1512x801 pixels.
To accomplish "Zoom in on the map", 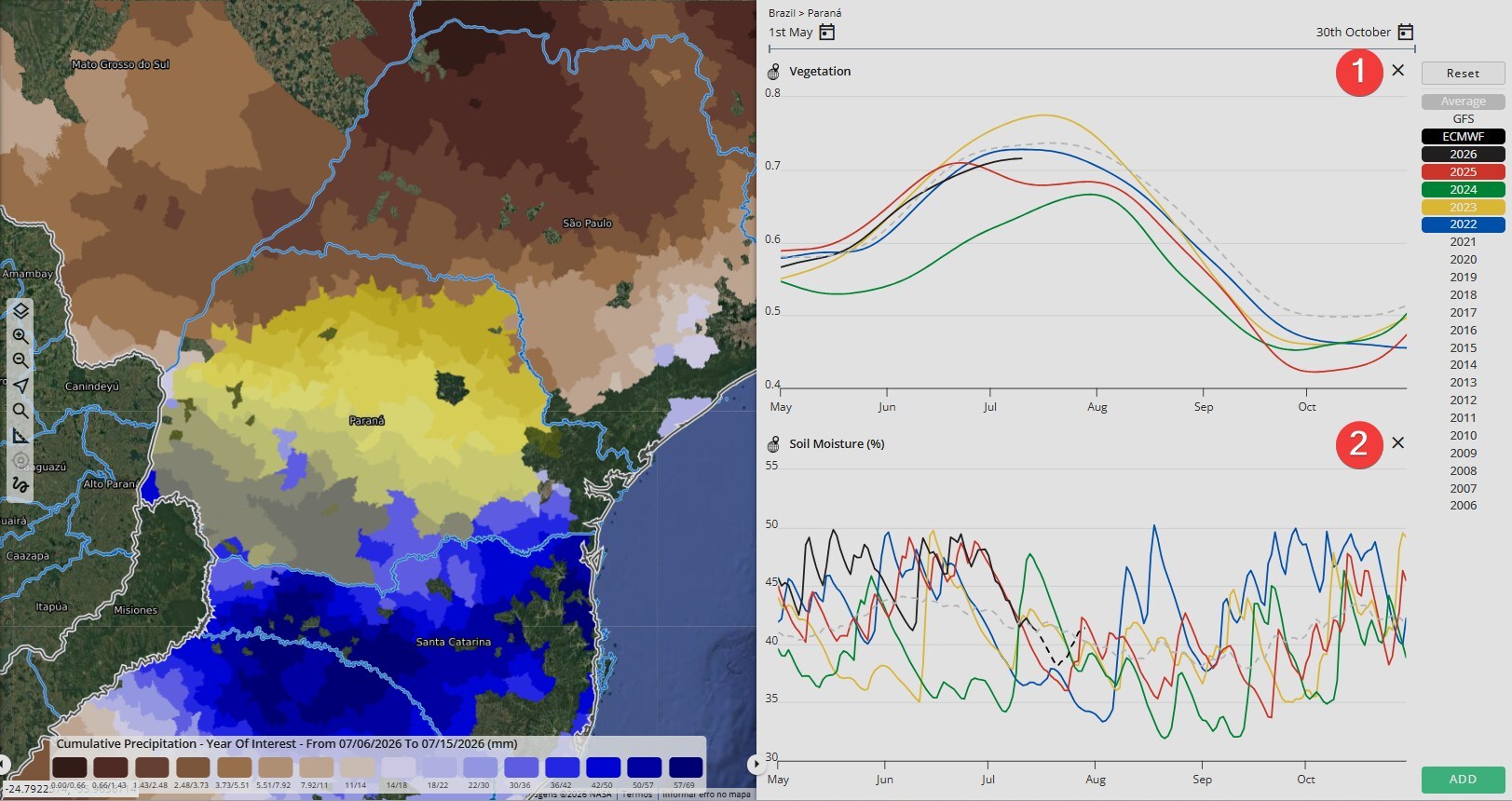I will (x=20, y=336).
